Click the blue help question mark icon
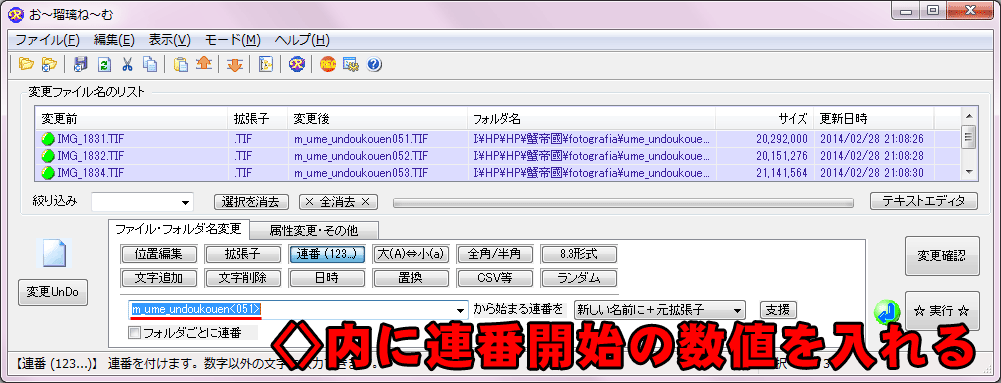The image size is (1001, 383). 374,64
